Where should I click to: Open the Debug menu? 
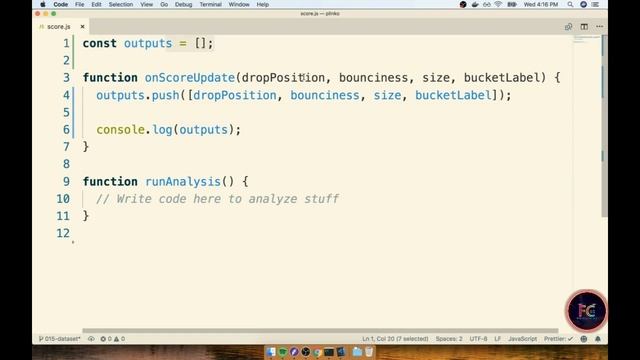pyautogui.click(x=183, y=4)
